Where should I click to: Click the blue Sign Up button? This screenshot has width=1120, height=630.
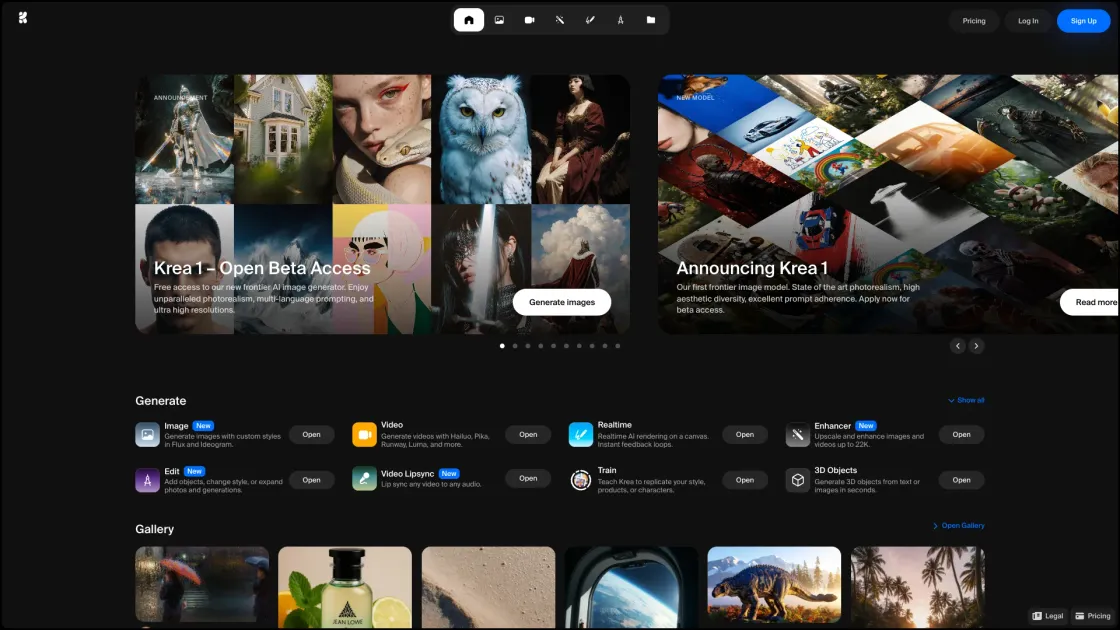(x=1084, y=21)
